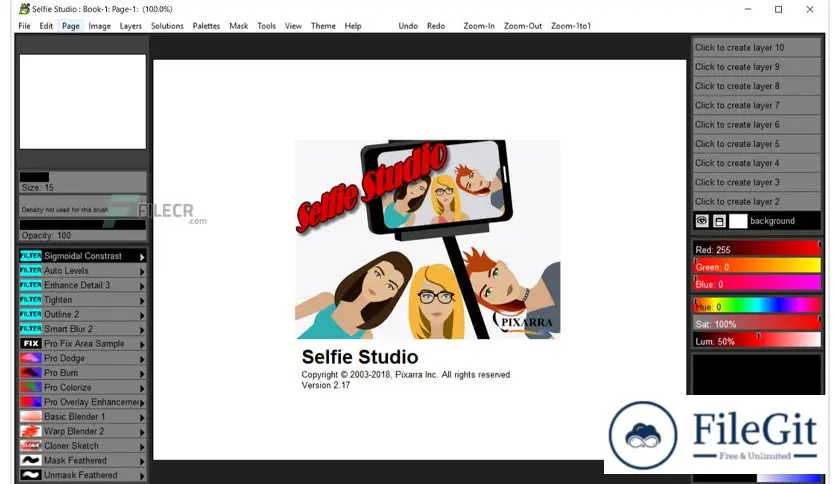Click to create layer 8
This screenshot has width=836, height=484.
point(756,86)
